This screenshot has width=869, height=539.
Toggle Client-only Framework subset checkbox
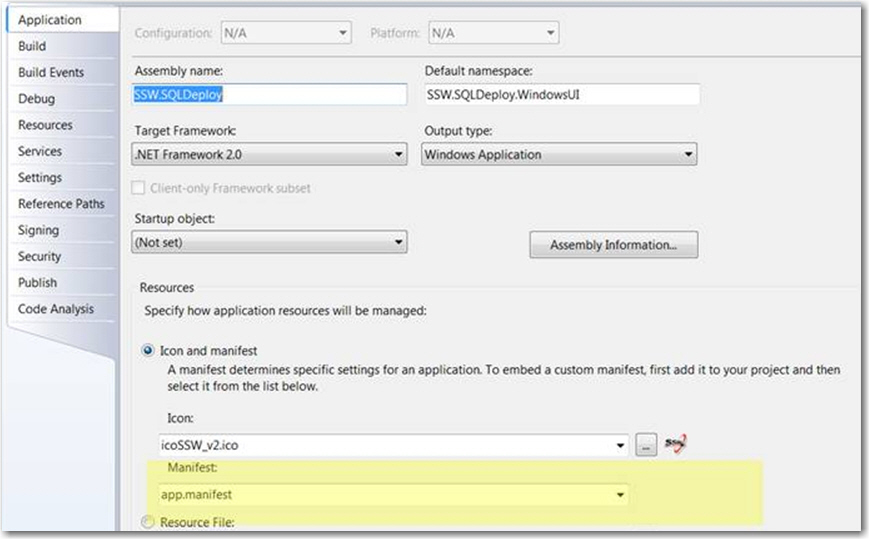tap(141, 188)
